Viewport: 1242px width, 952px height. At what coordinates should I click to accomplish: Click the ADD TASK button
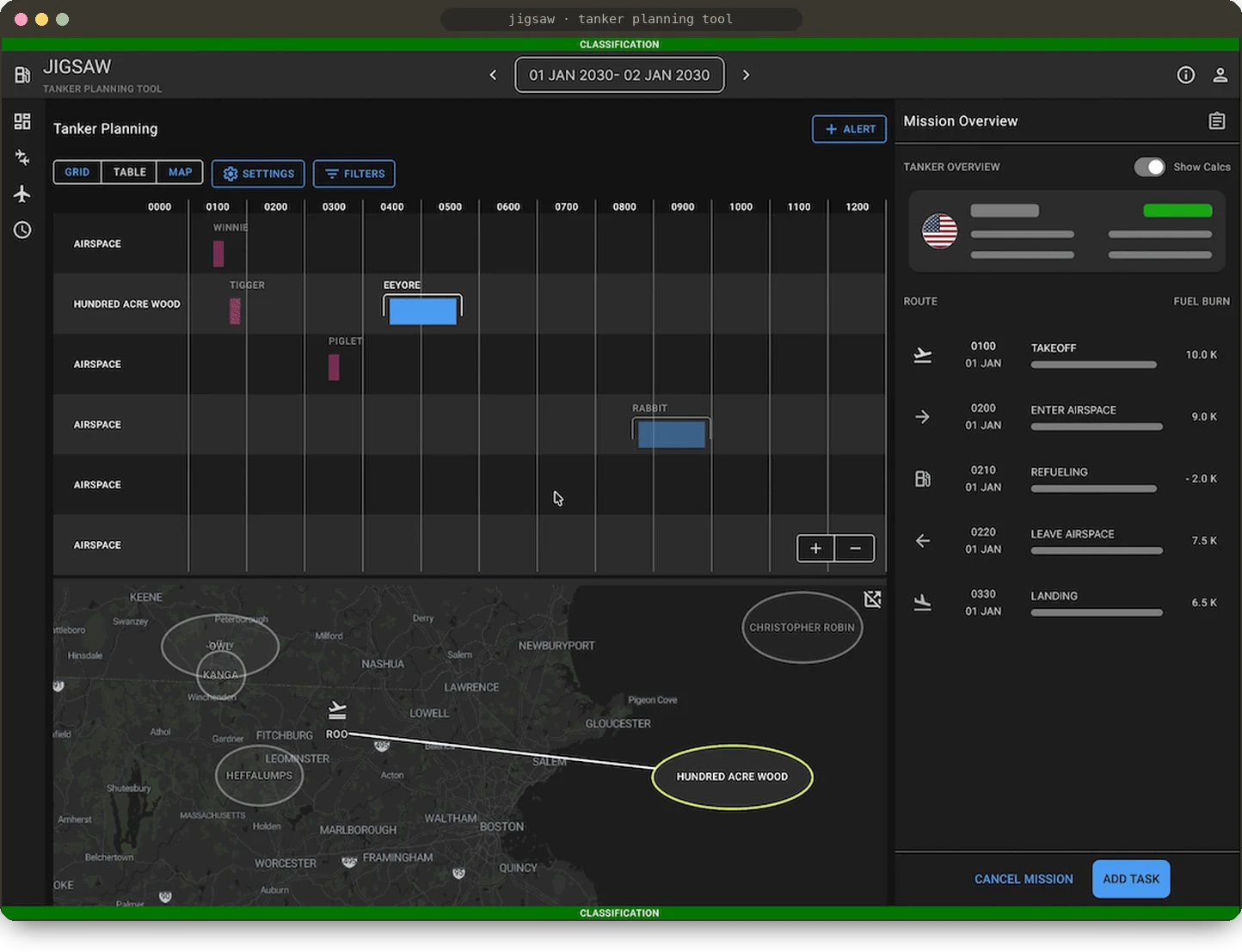coord(1131,879)
